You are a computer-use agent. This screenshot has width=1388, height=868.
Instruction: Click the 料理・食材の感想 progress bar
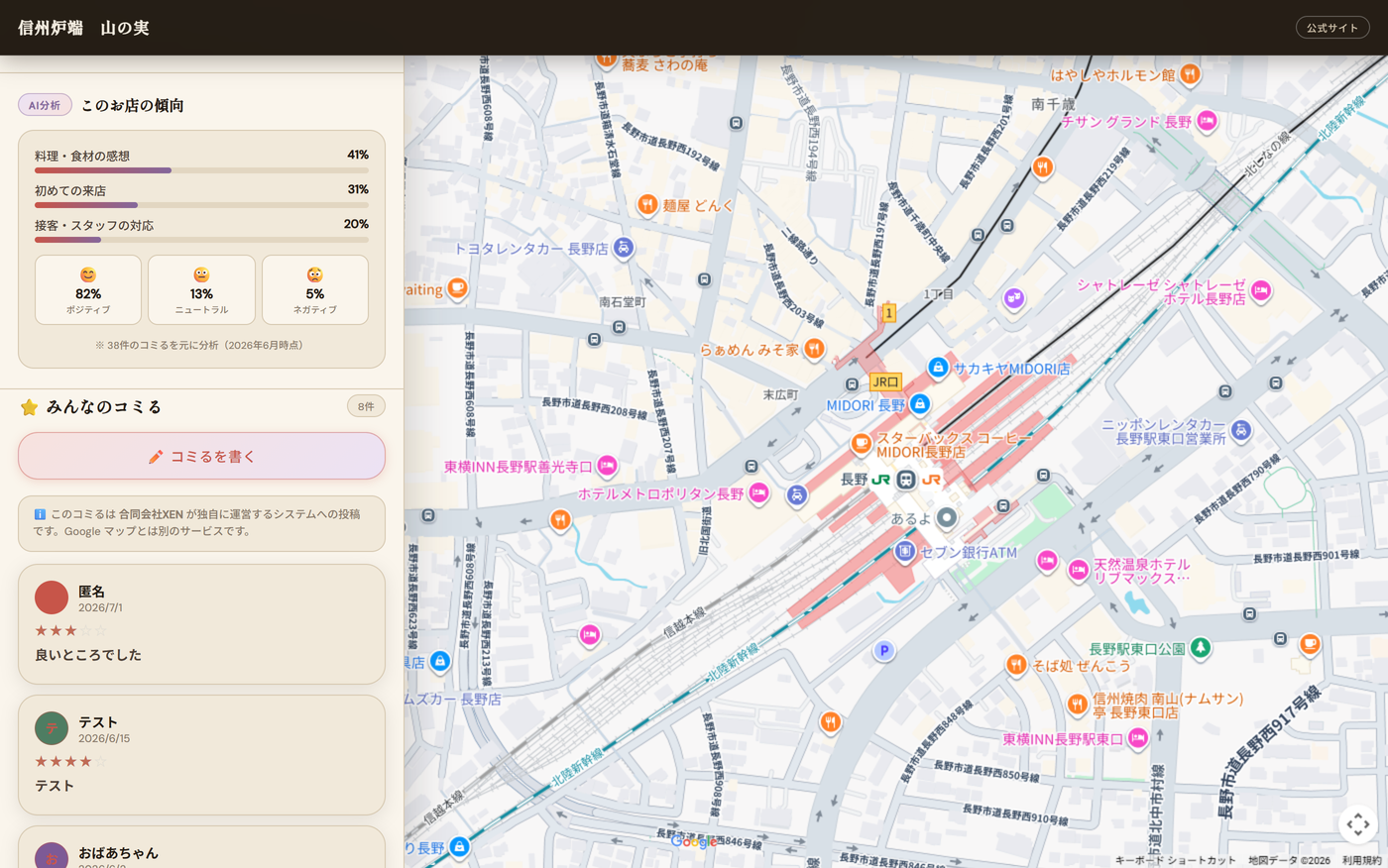(x=201, y=170)
